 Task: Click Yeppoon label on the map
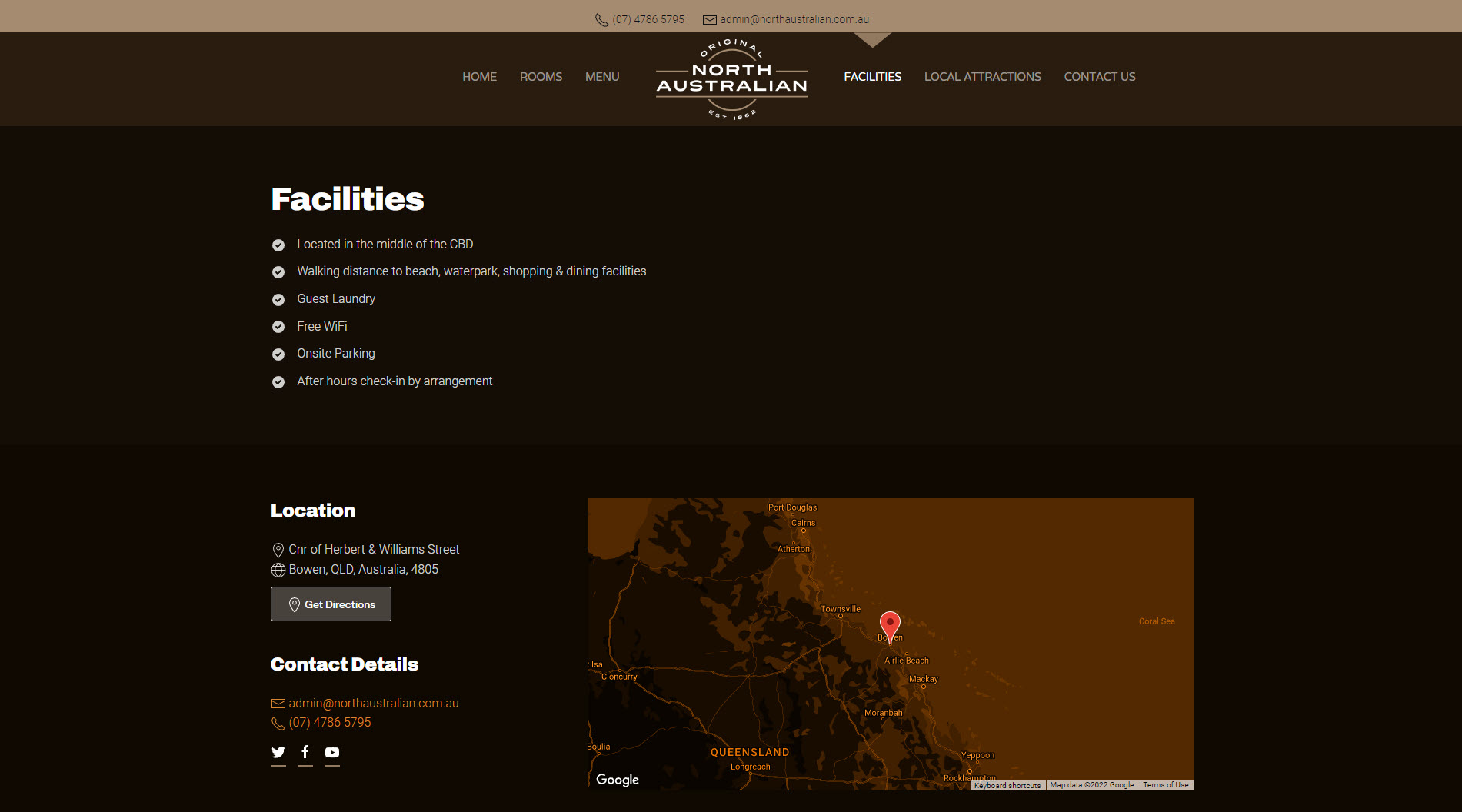[977, 755]
